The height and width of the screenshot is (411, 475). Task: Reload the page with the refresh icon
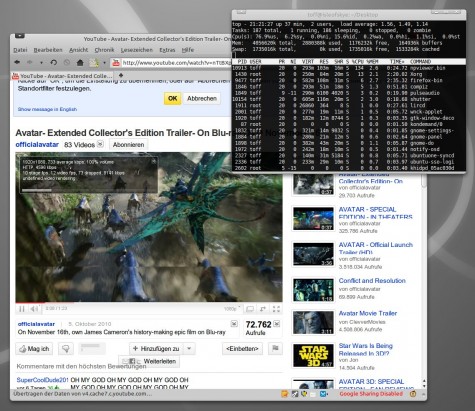(54, 62)
